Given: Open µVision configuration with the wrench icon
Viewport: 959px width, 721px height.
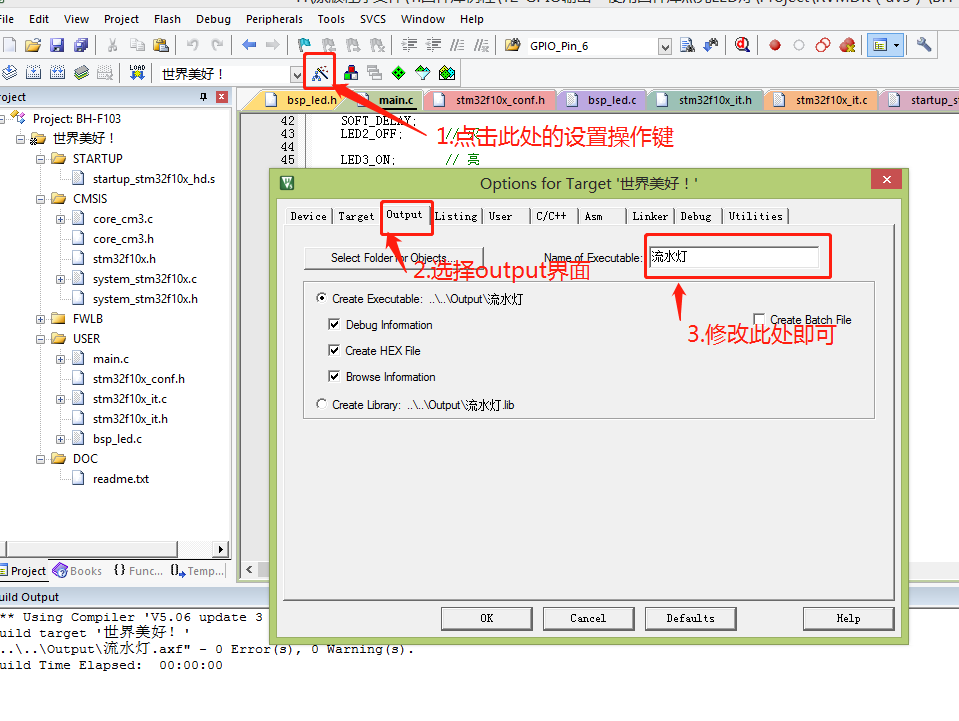Looking at the screenshot, I should [924, 45].
